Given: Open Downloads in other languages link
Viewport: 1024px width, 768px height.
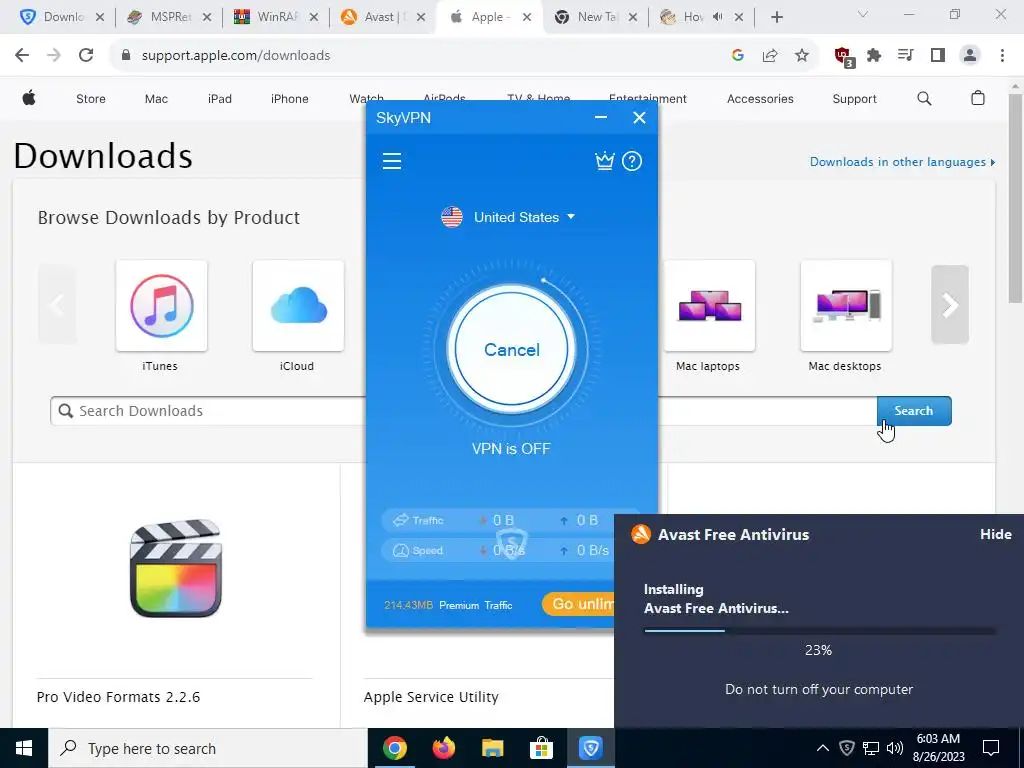Looking at the screenshot, I should point(903,162).
